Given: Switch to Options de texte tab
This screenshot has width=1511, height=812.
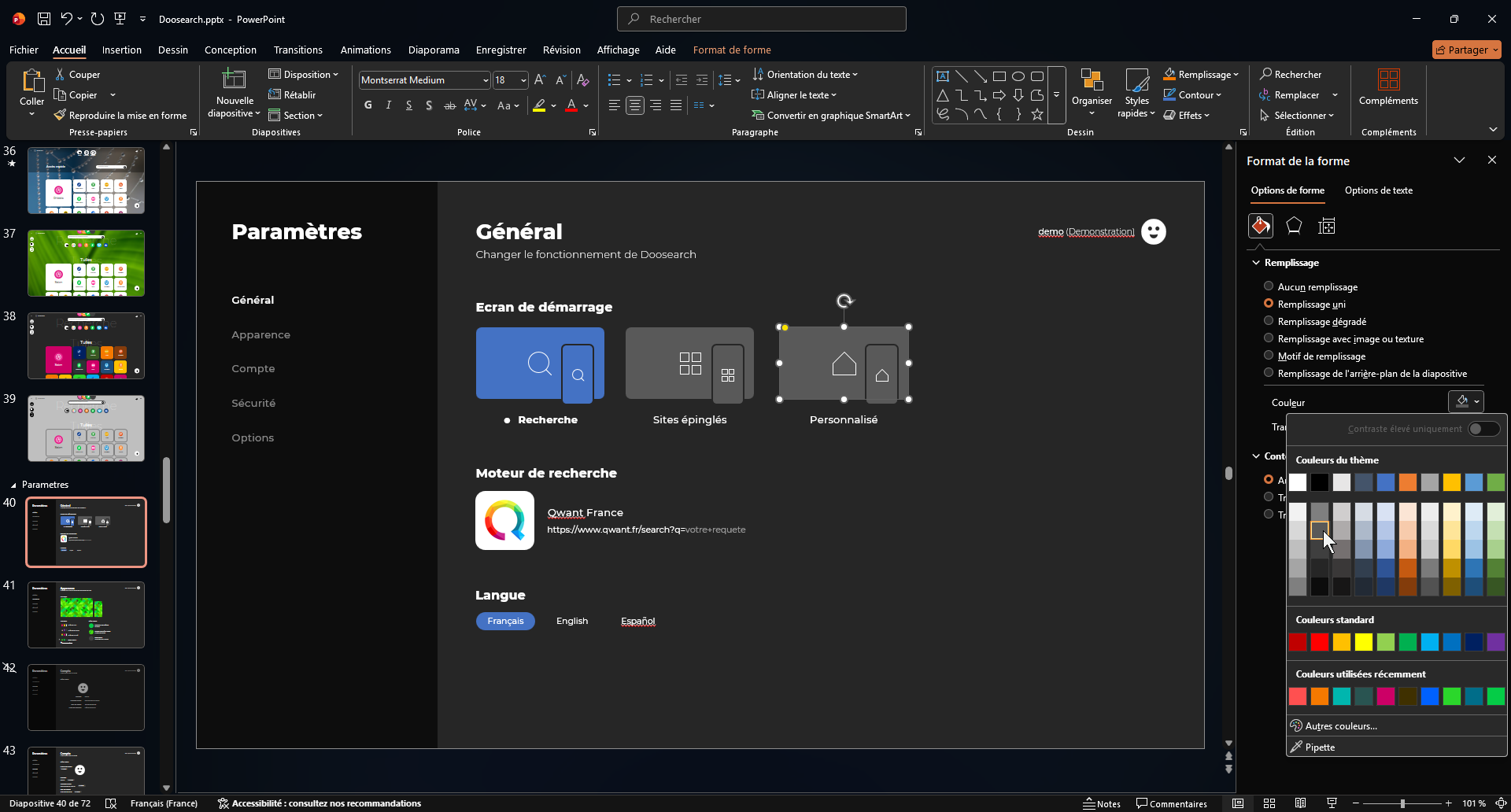Looking at the screenshot, I should 1378,190.
